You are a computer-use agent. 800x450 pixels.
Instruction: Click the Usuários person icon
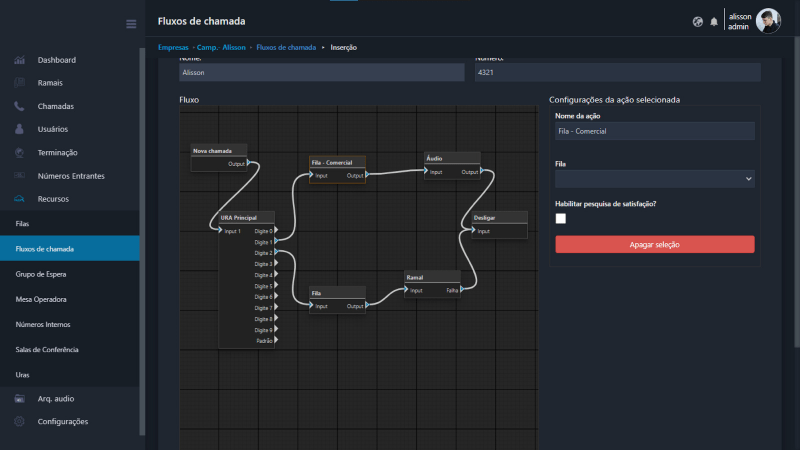click(x=19, y=129)
